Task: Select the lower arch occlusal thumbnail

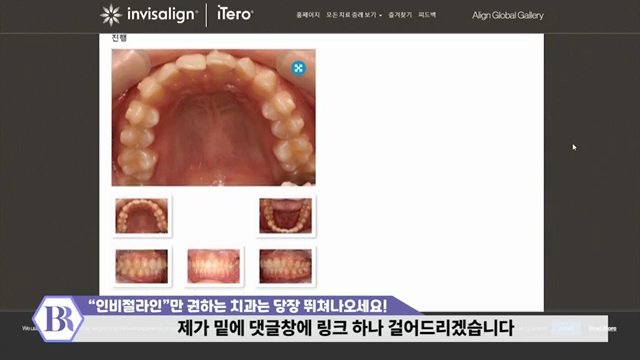Action: [285, 216]
